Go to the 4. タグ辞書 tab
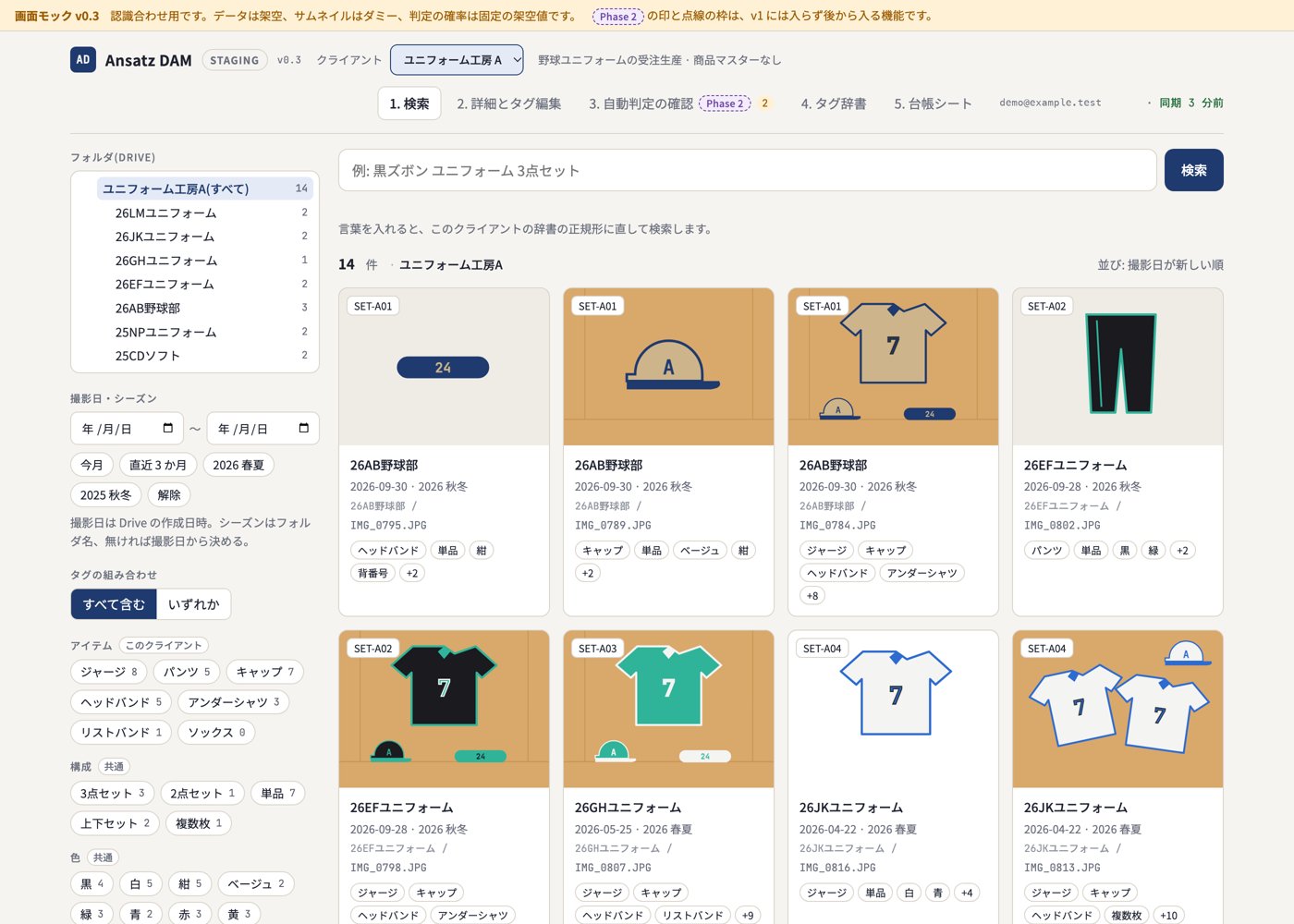The width and height of the screenshot is (1294, 924). (833, 103)
